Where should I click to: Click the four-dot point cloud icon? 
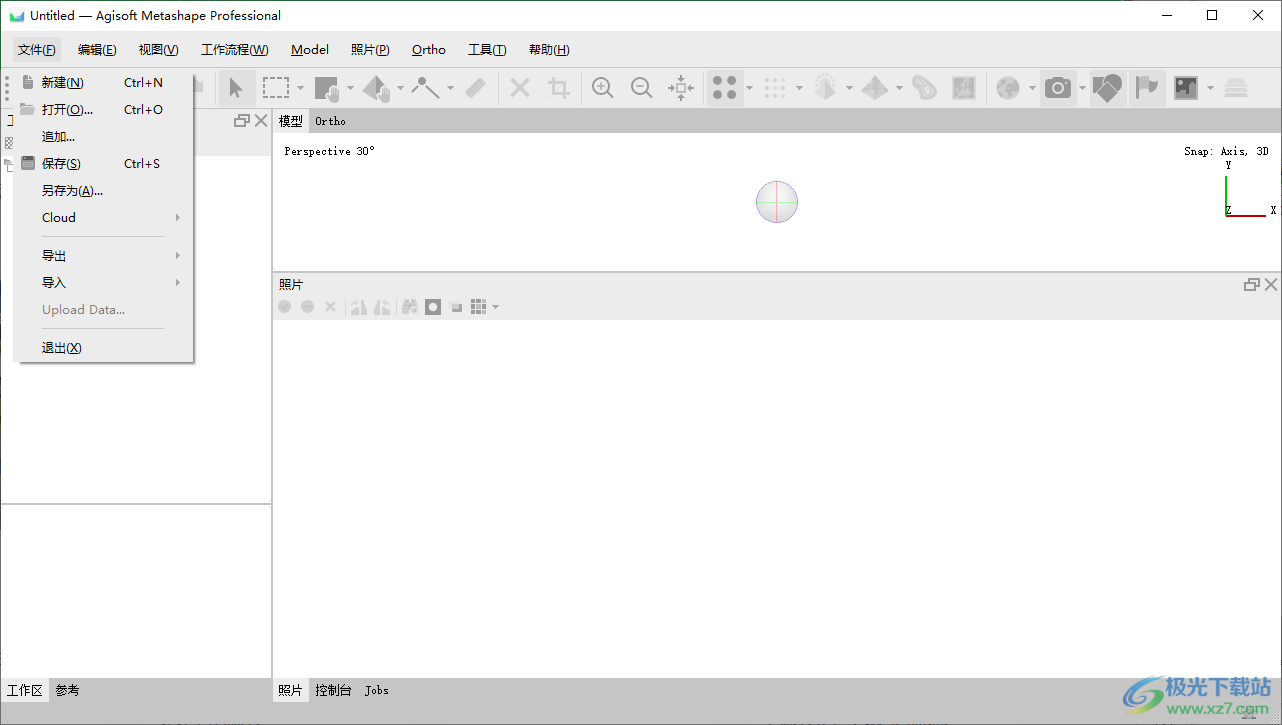[x=725, y=88]
